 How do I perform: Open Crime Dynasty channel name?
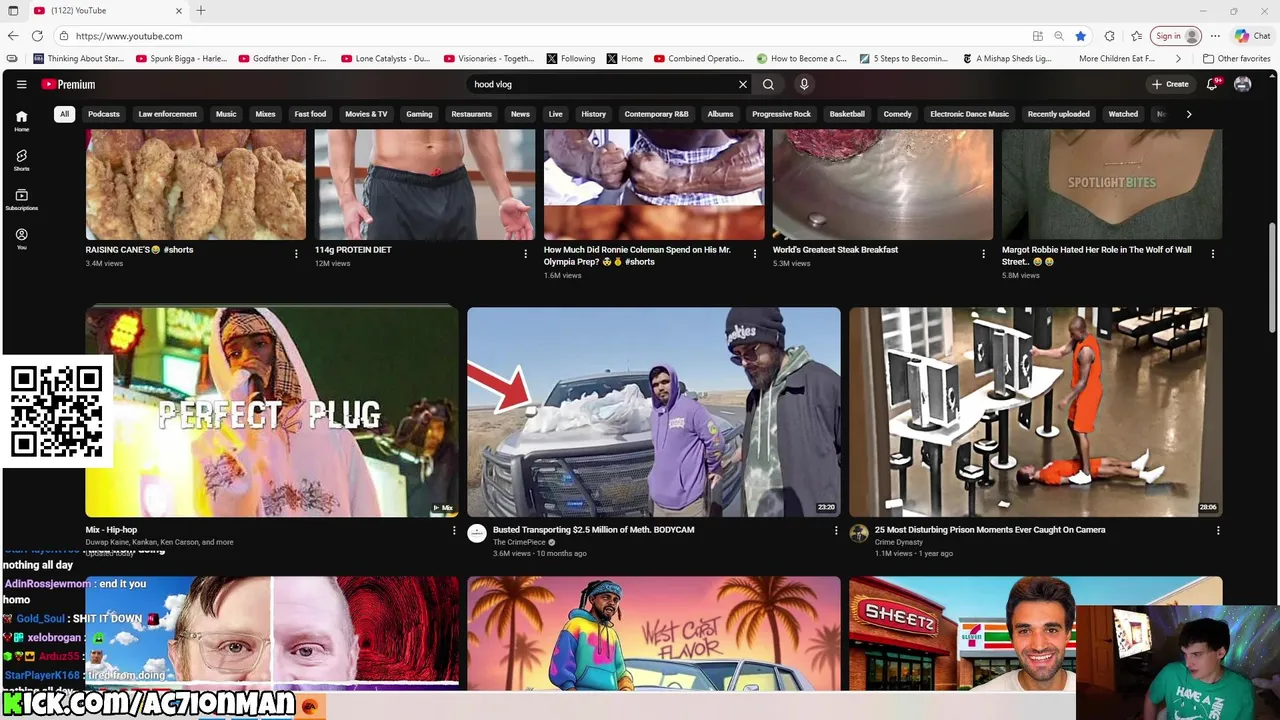pos(898,542)
